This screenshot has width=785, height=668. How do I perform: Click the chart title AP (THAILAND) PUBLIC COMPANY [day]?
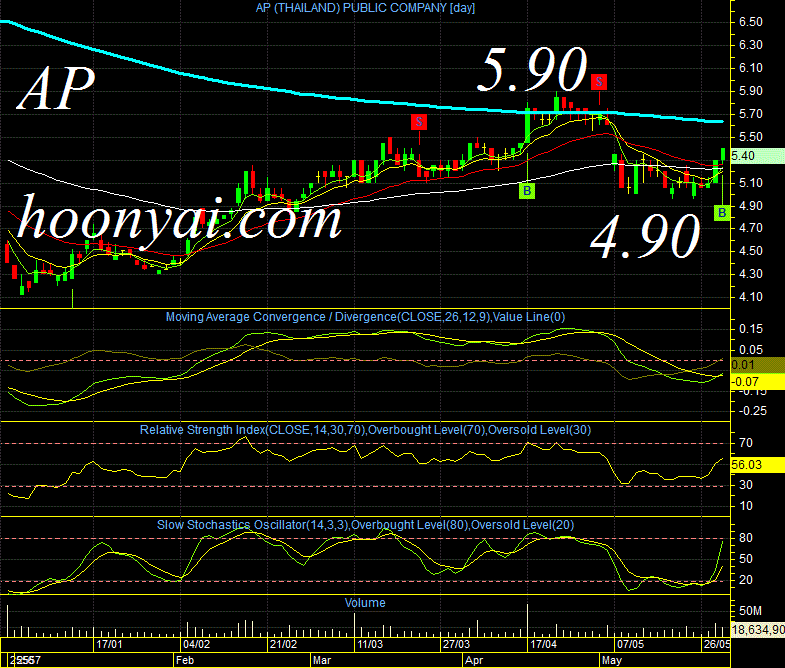tap(365, 8)
